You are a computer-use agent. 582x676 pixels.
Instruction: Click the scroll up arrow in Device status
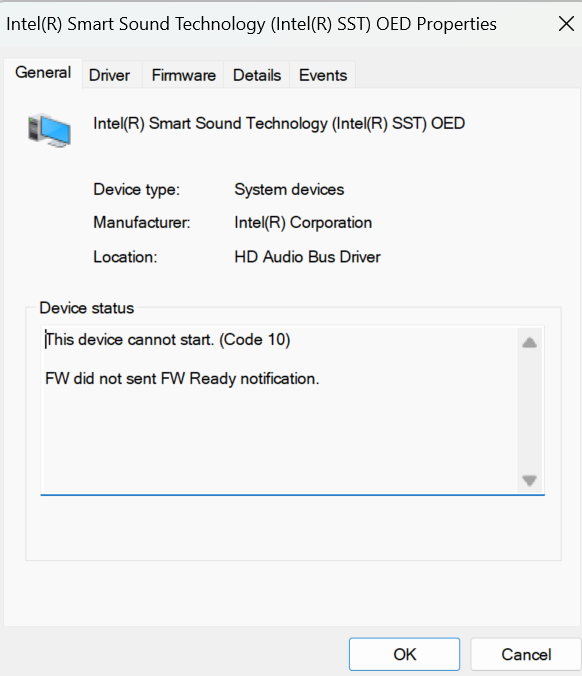click(x=529, y=343)
